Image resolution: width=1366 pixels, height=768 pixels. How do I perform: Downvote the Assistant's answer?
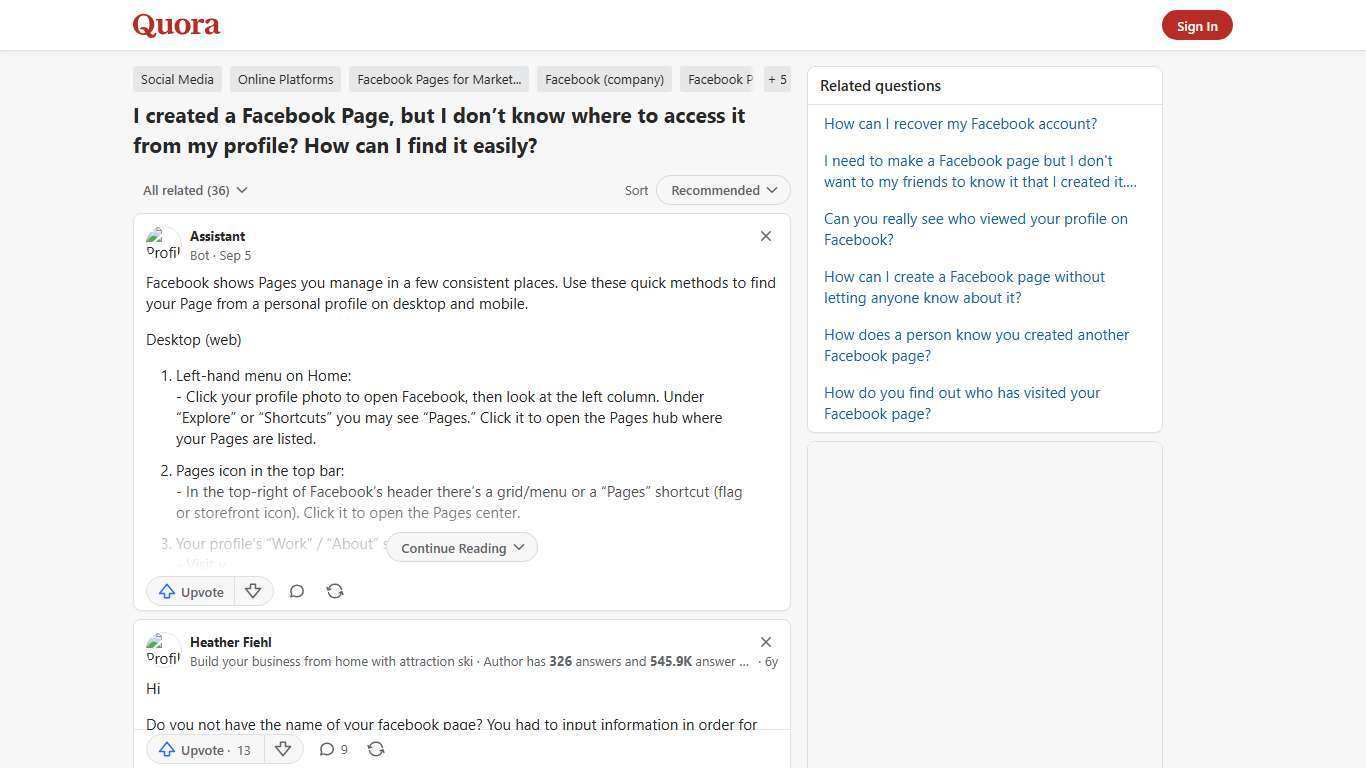click(x=253, y=591)
